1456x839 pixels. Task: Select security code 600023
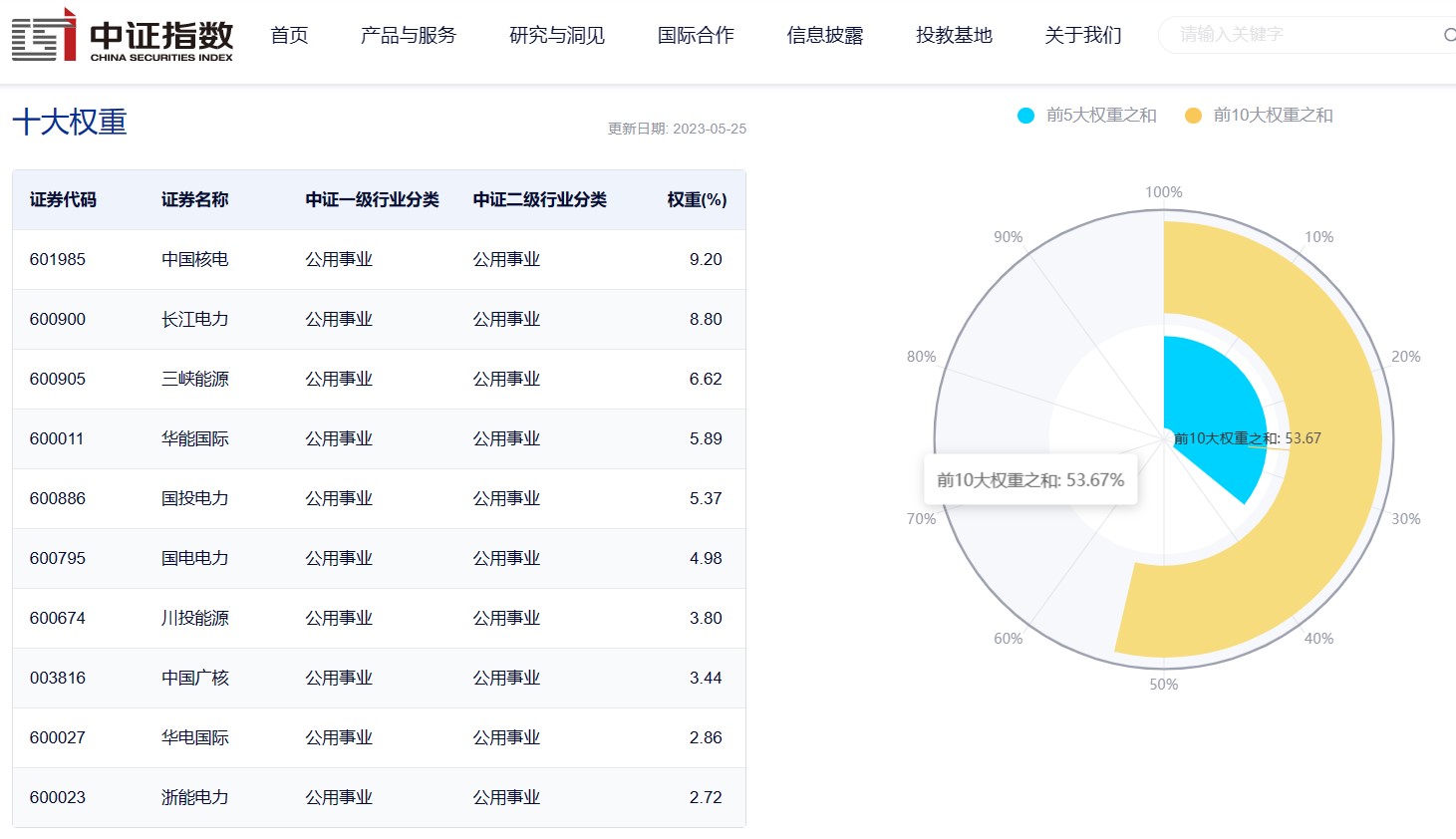58,798
